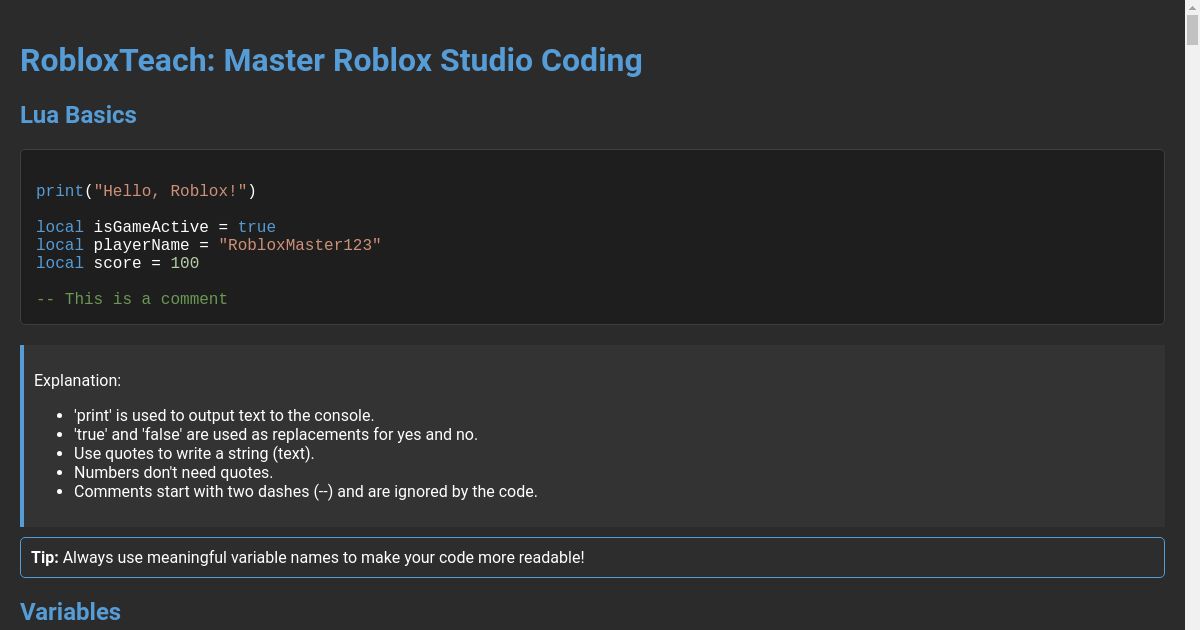Click the playerName string value
Screen dimensions: 1200x630
tap(299, 245)
